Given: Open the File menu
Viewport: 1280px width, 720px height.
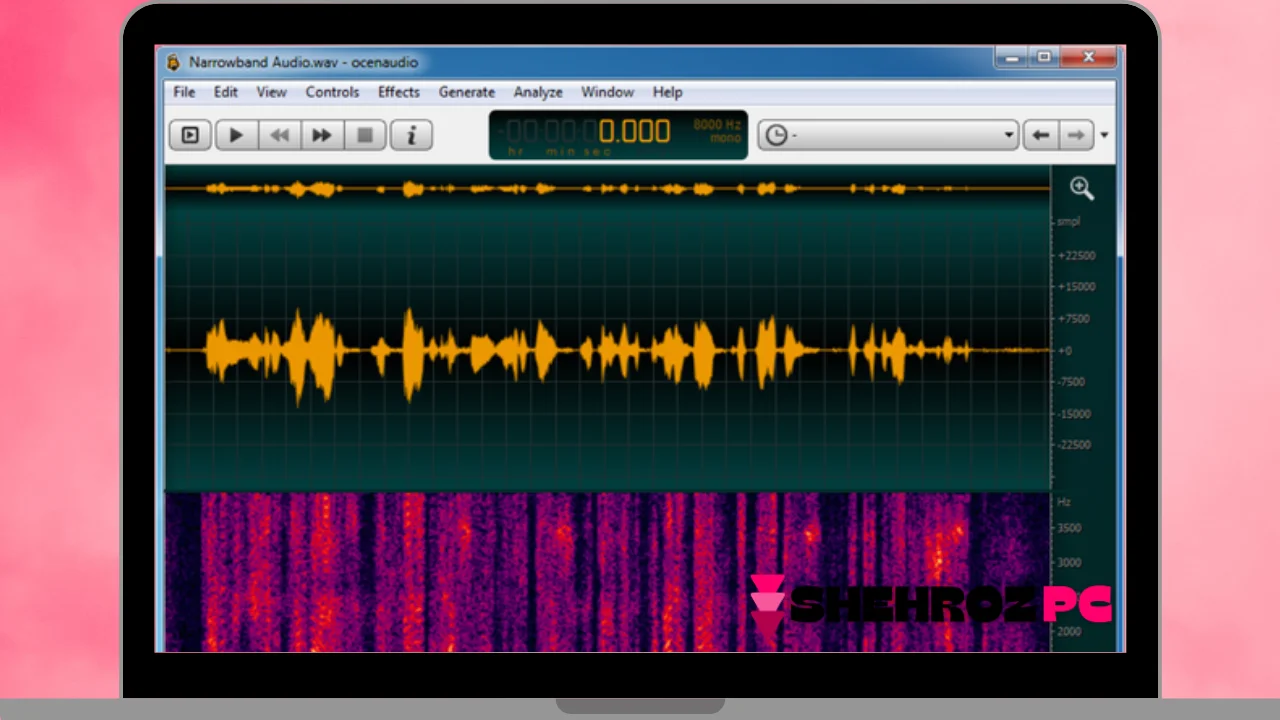Looking at the screenshot, I should pyautogui.click(x=184, y=92).
